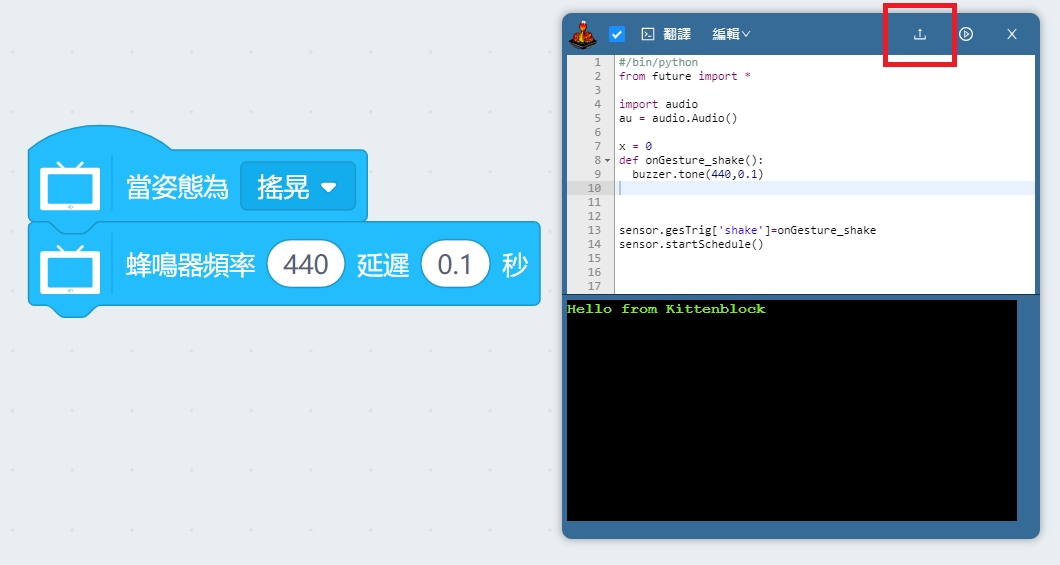Screen dimensions: 1060x565
Task: Toggle the blue checkbox in code panel header
Action: pyautogui.click(x=617, y=34)
